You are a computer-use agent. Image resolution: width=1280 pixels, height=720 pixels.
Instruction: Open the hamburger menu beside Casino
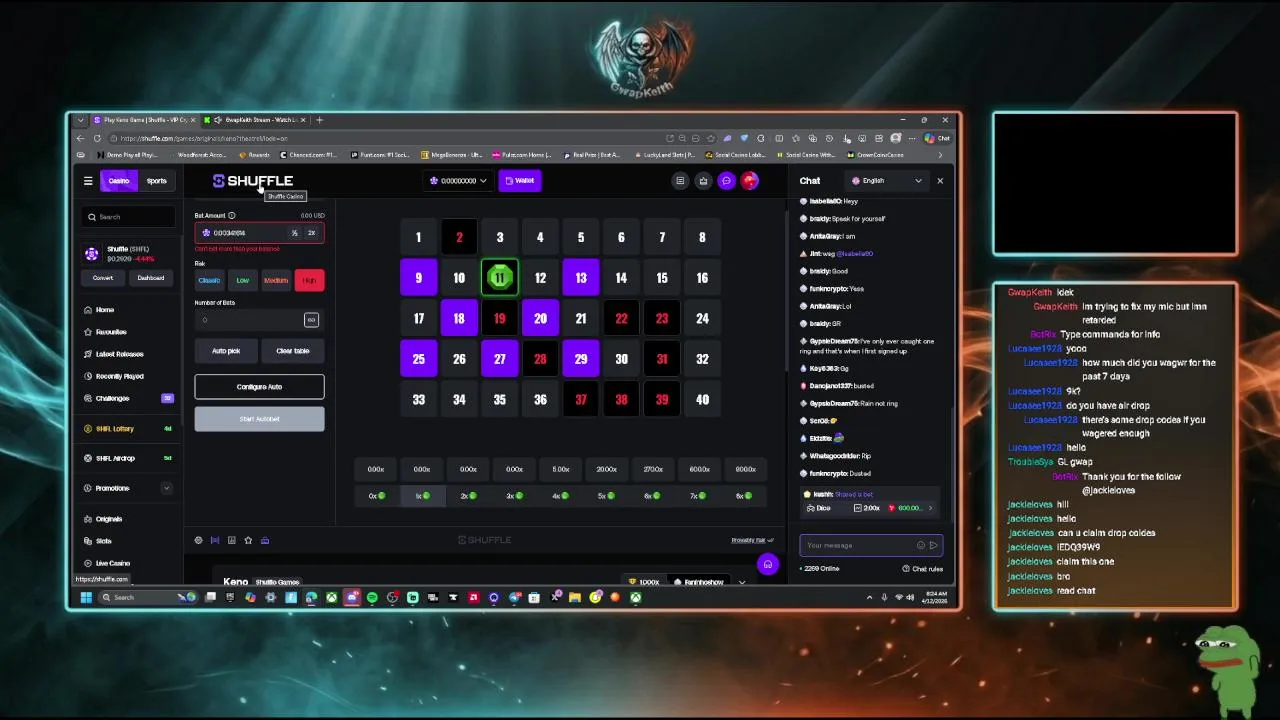click(88, 181)
